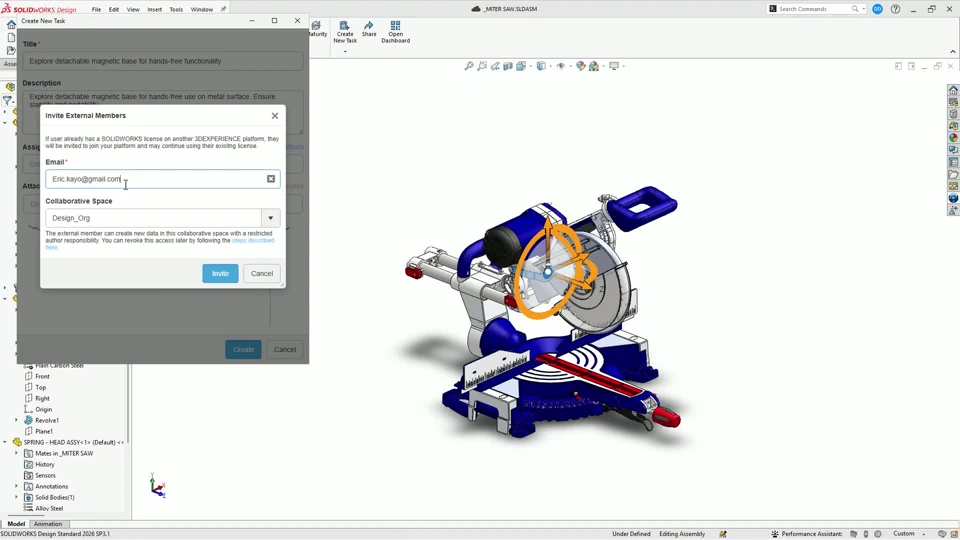Image resolution: width=960 pixels, height=540 pixels.
Task: Click the Zoom to Fit magnifier icon
Action: (469, 66)
